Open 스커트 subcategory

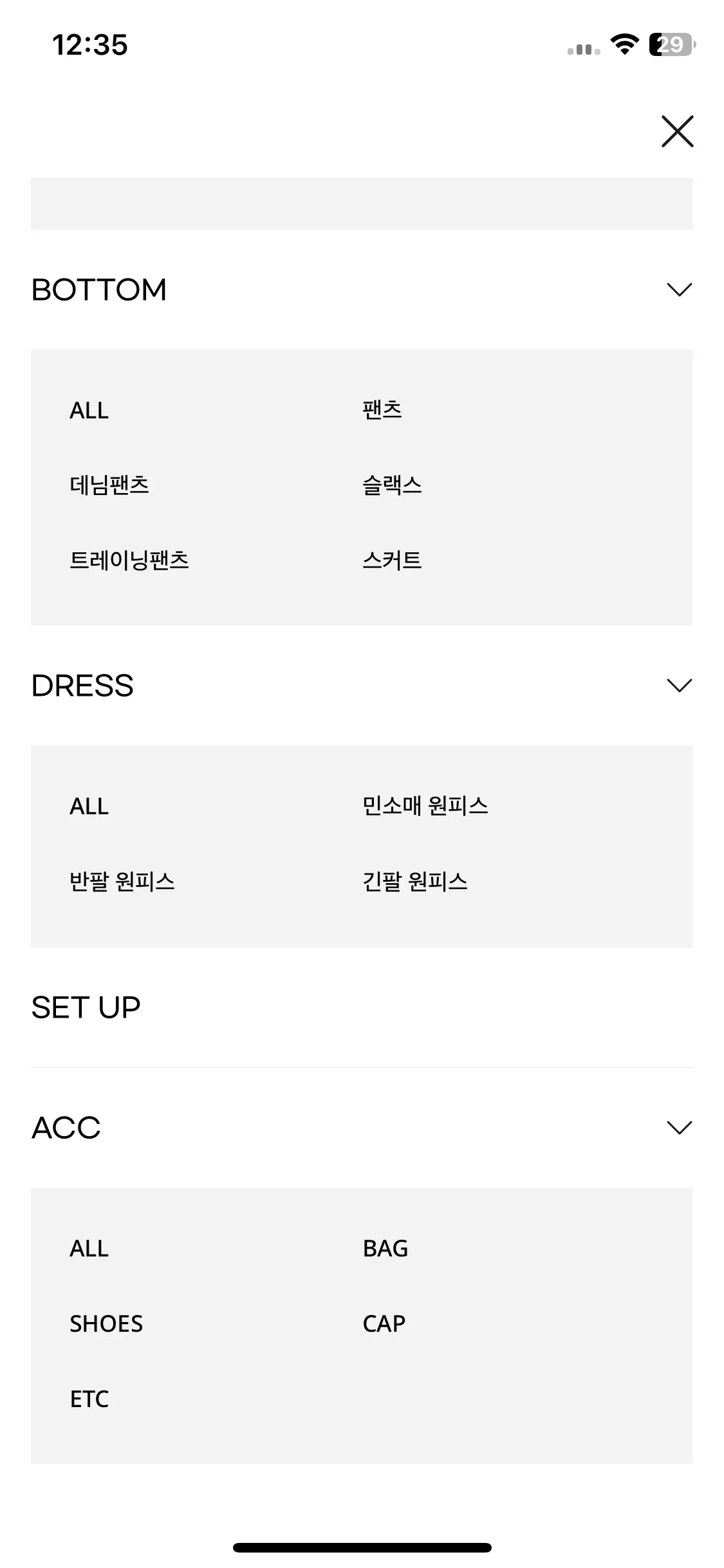pyautogui.click(x=392, y=560)
